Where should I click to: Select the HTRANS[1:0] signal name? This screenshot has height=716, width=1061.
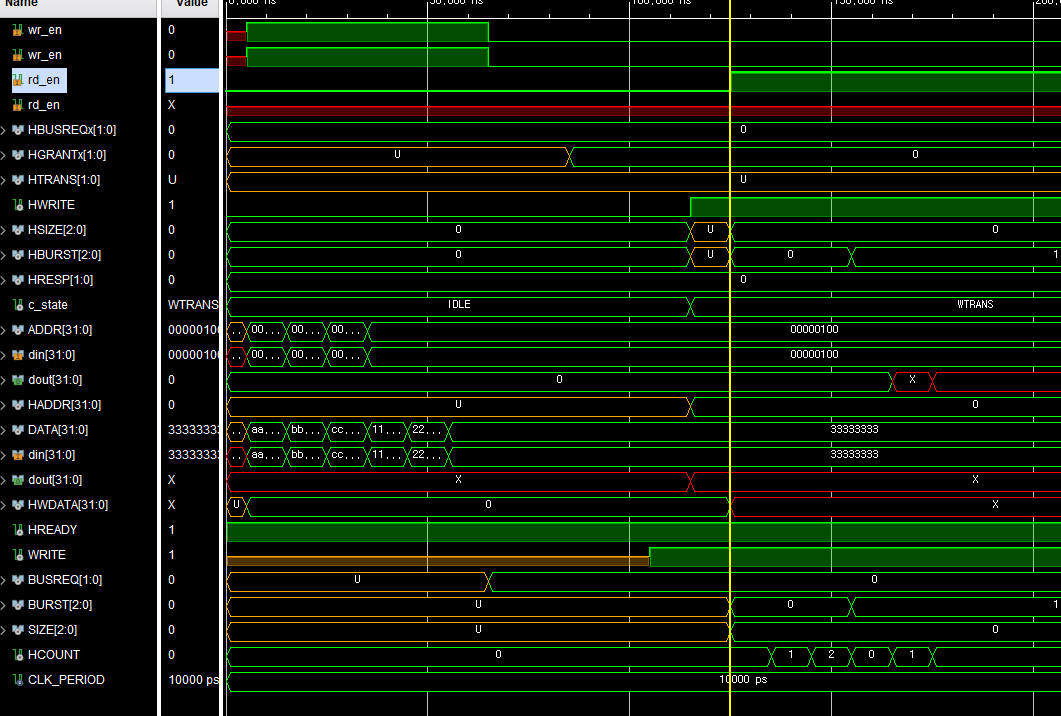[x=64, y=179]
